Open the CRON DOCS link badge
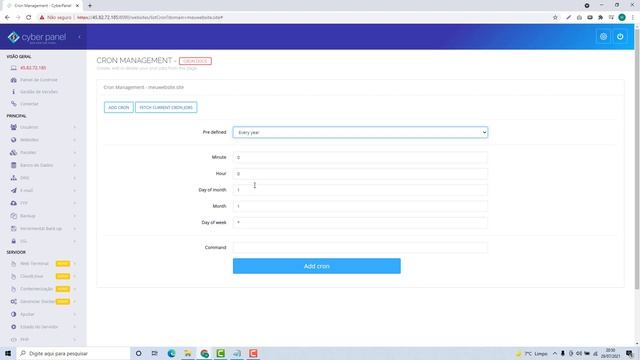Viewport: 640px width, 360px height. pyautogui.click(x=195, y=61)
